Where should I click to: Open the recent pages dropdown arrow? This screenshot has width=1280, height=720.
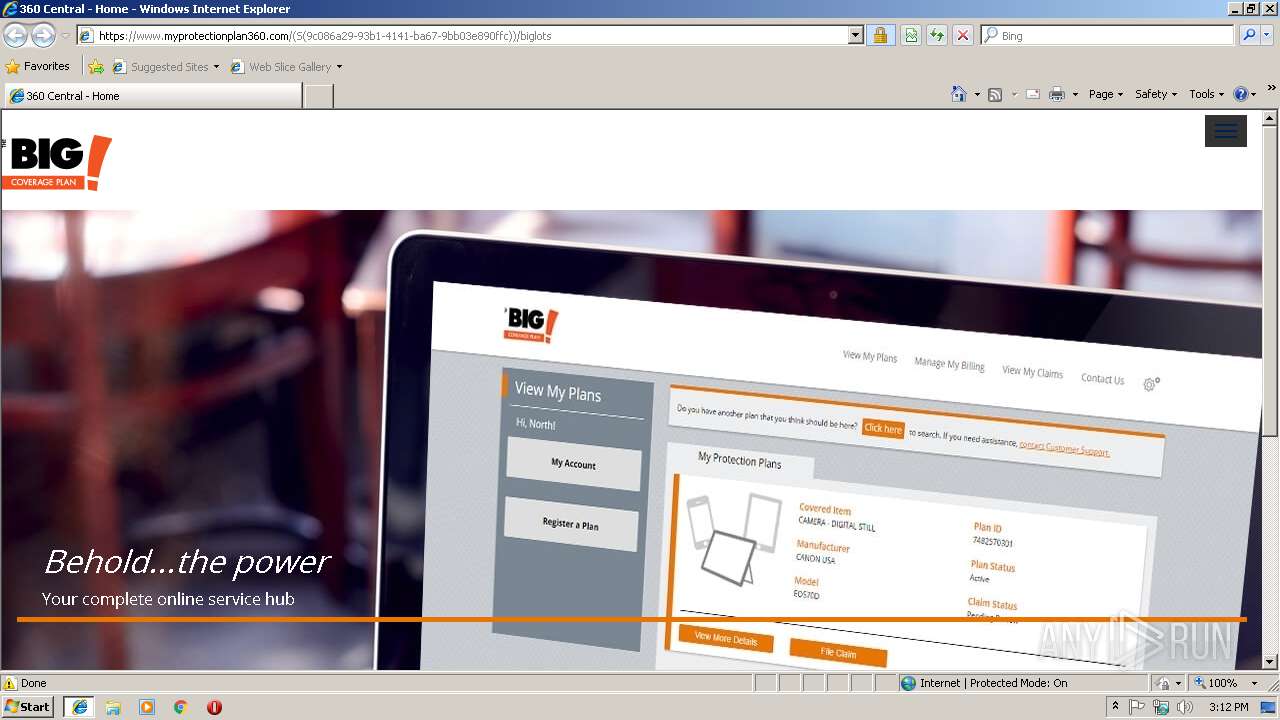pos(65,36)
